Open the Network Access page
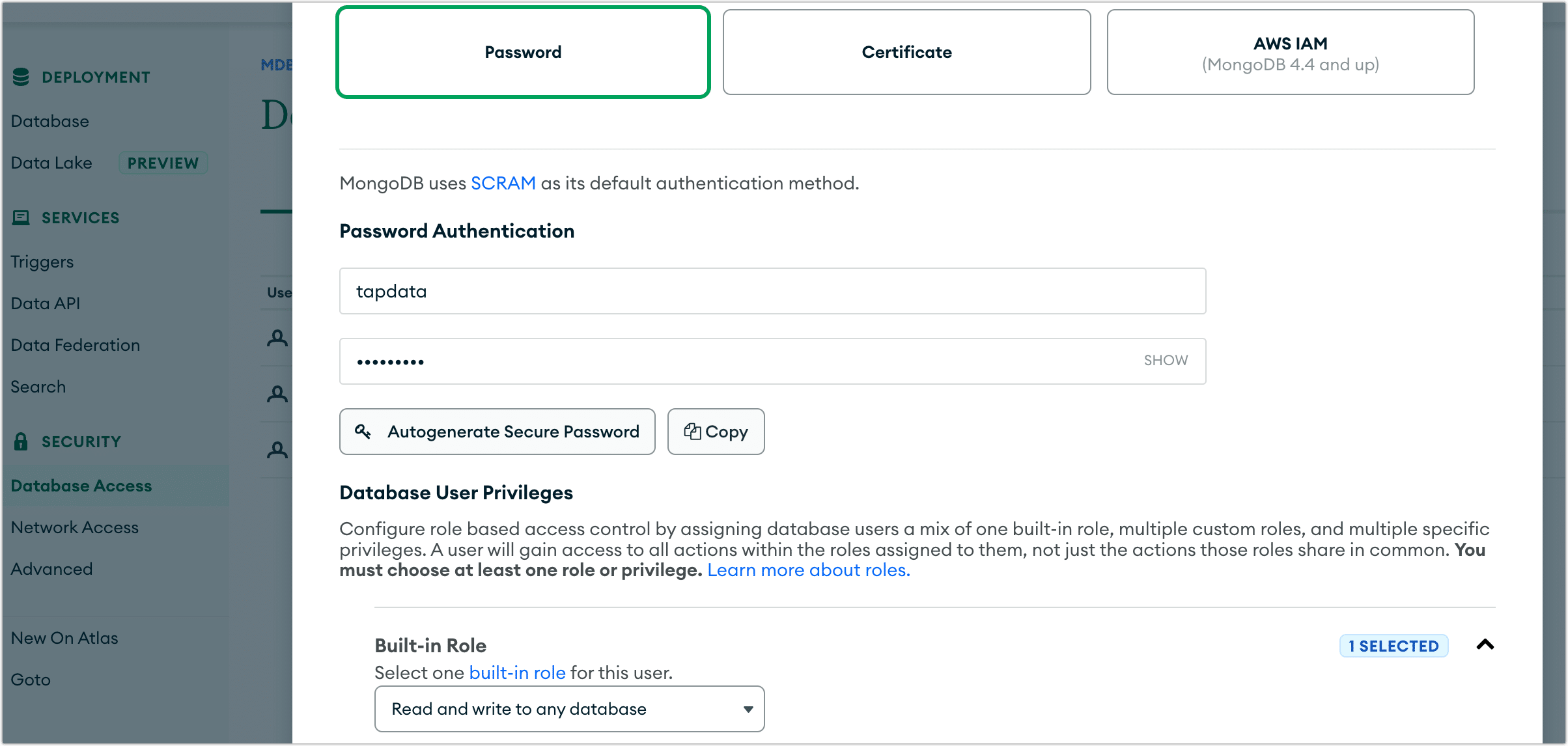The image size is (1568, 746). [x=74, y=527]
